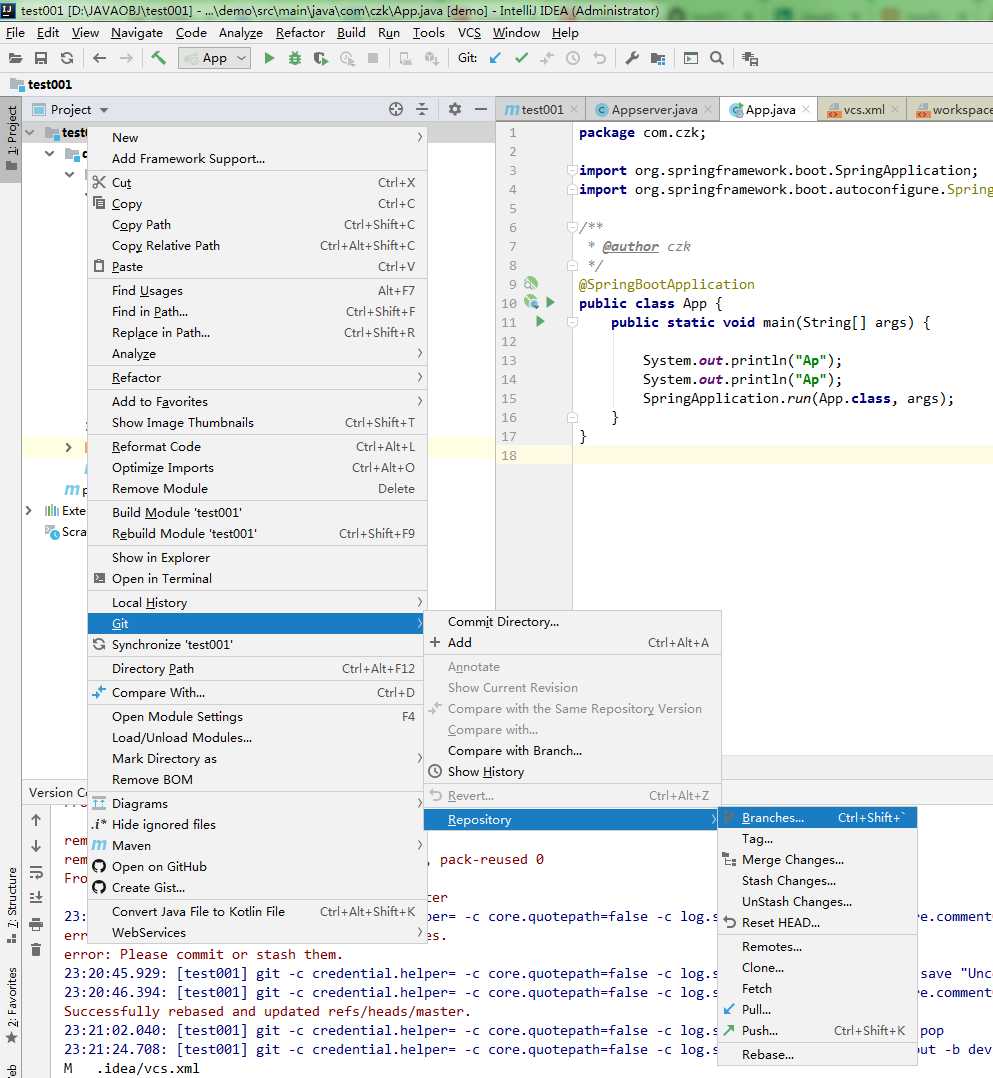Click the 1: Project side tool tab
This screenshot has height=1078, width=993.
click(11, 140)
